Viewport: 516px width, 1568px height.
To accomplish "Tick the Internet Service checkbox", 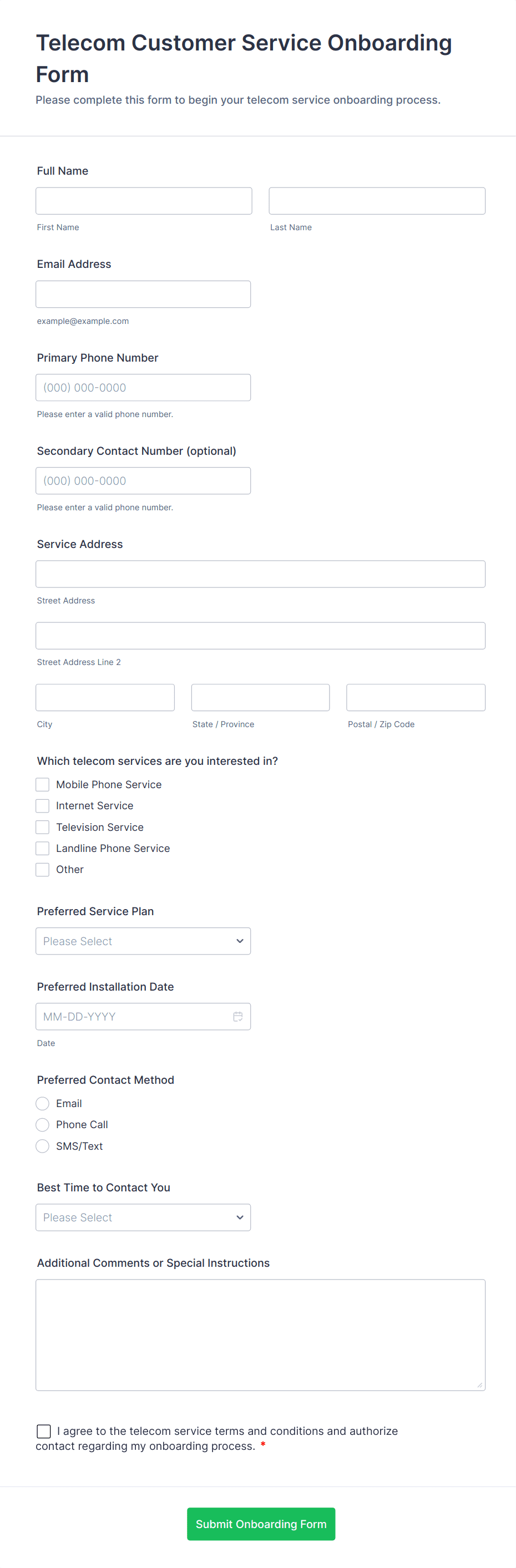I will click(43, 806).
